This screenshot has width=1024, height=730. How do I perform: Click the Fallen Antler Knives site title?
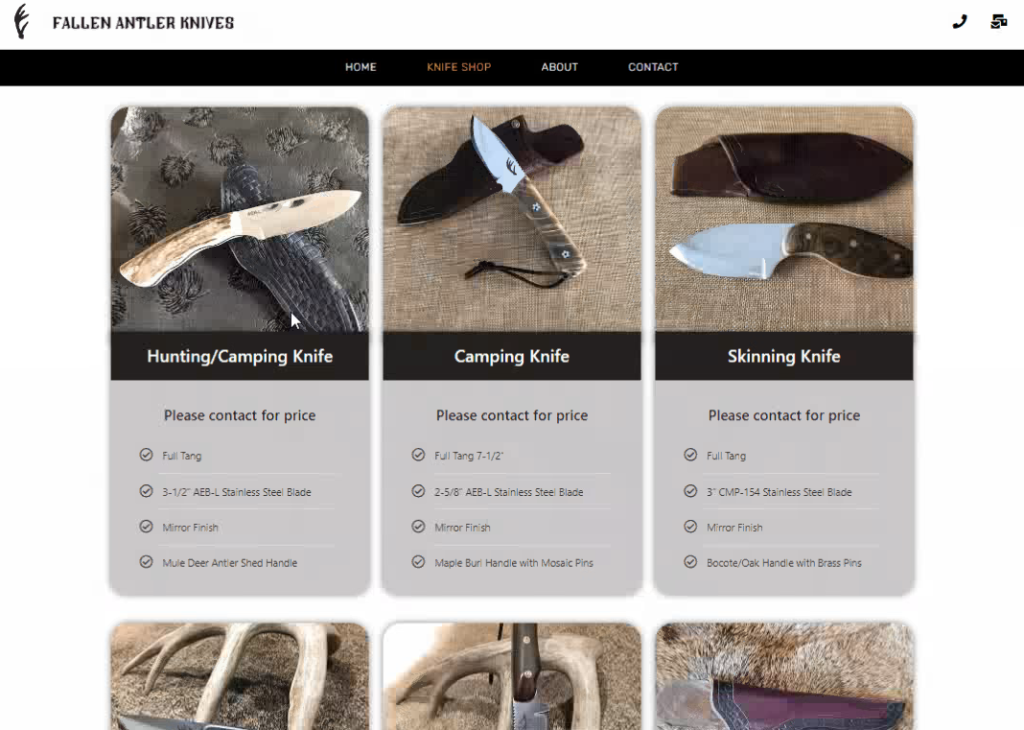pyautogui.click(x=143, y=23)
